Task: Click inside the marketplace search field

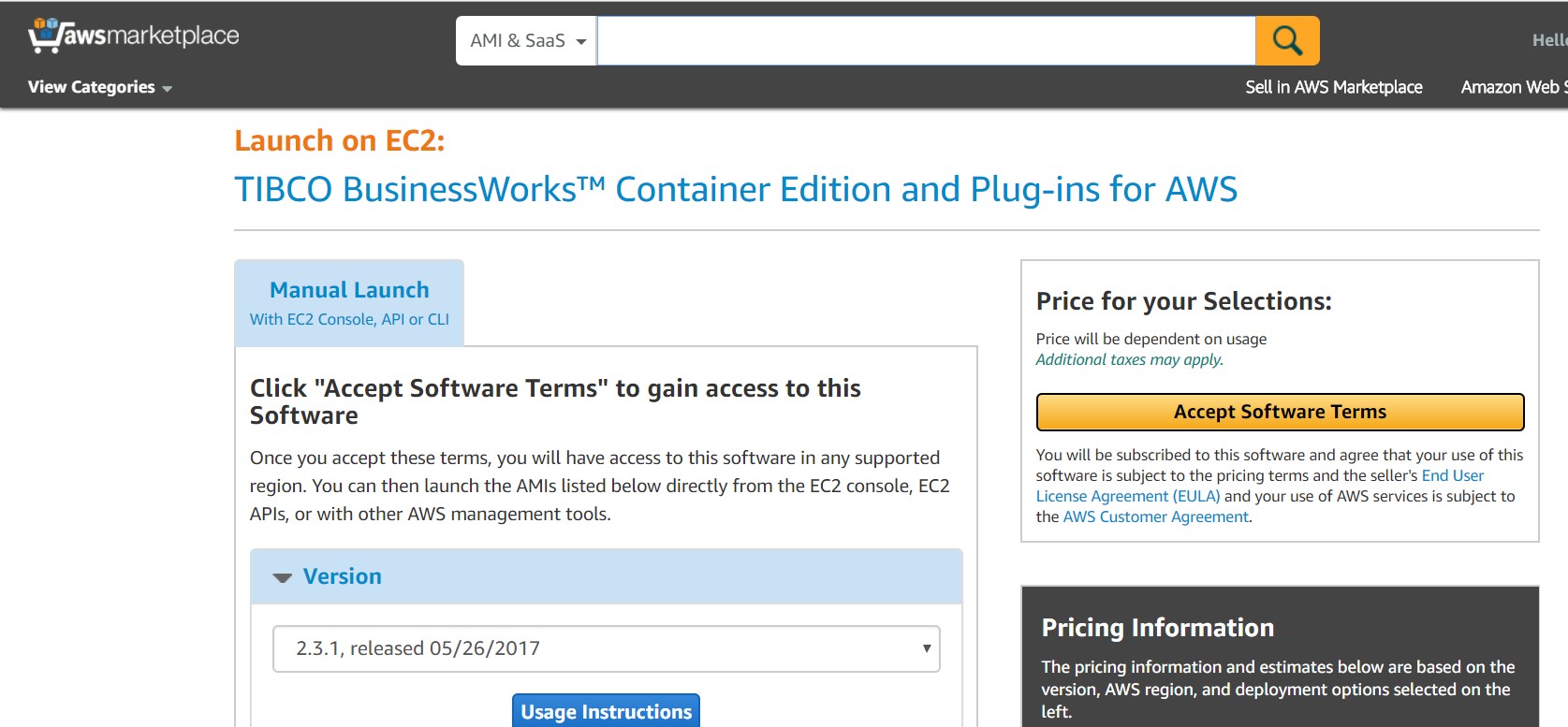Action: tap(925, 41)
